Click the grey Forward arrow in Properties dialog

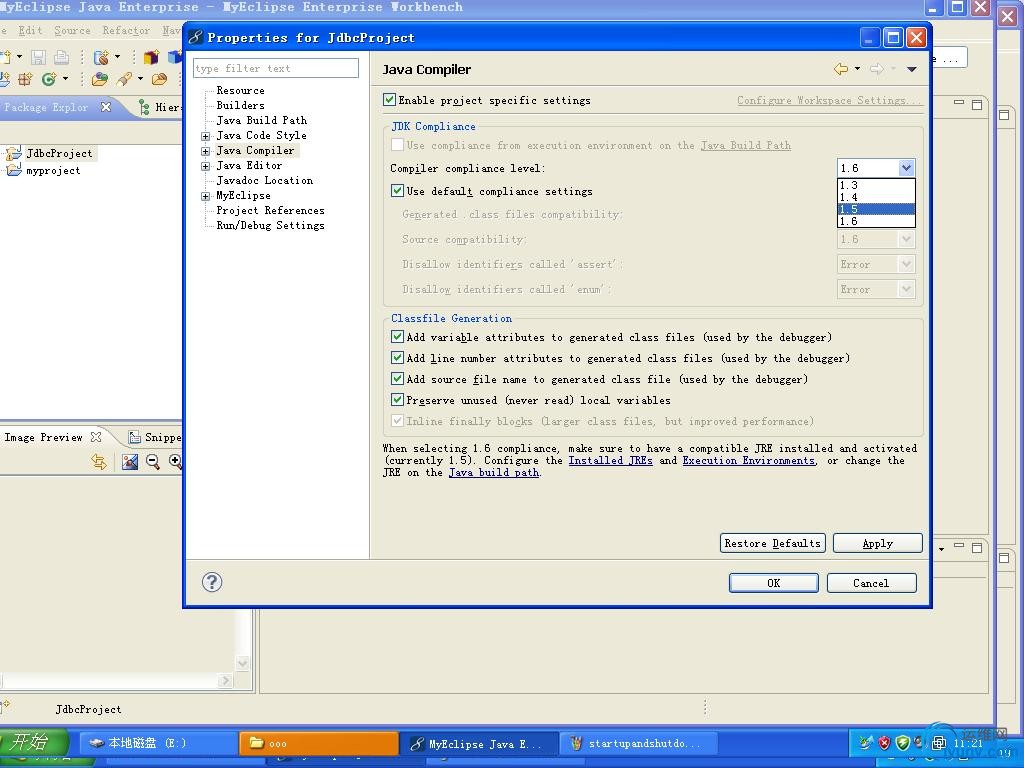876,69
